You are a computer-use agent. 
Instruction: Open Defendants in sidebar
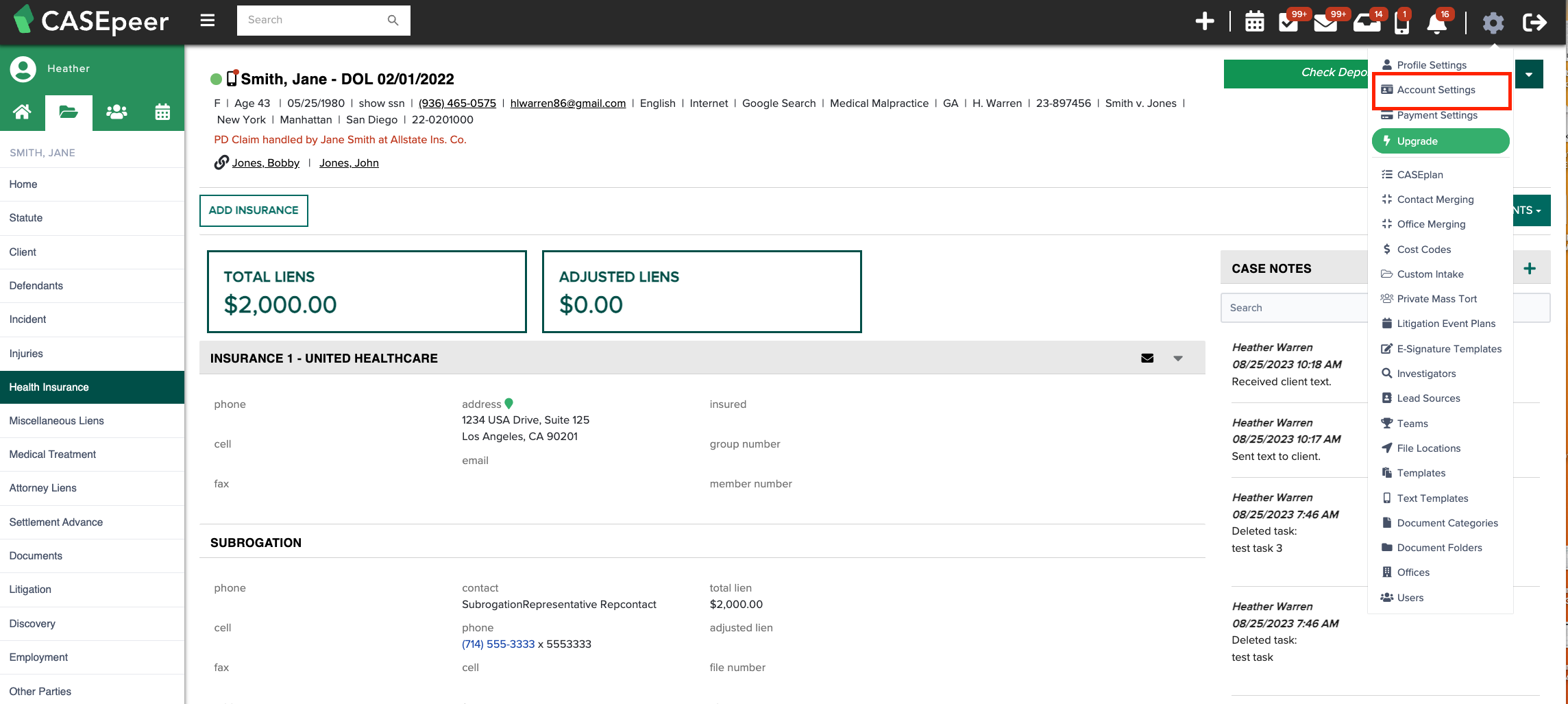click(93, 286)
